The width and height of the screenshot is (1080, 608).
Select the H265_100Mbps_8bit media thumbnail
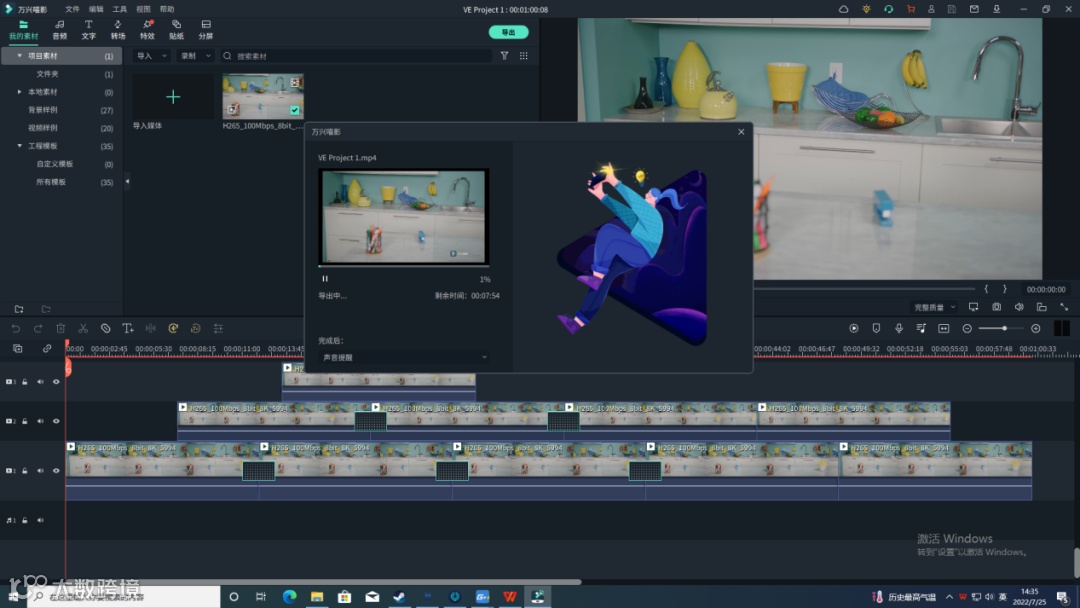click(263, 96)
